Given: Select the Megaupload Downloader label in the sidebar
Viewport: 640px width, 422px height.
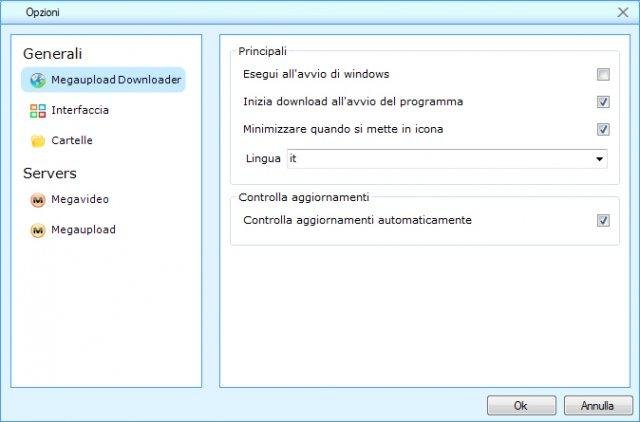Looking at the screenshot, I should coord(116,80).
